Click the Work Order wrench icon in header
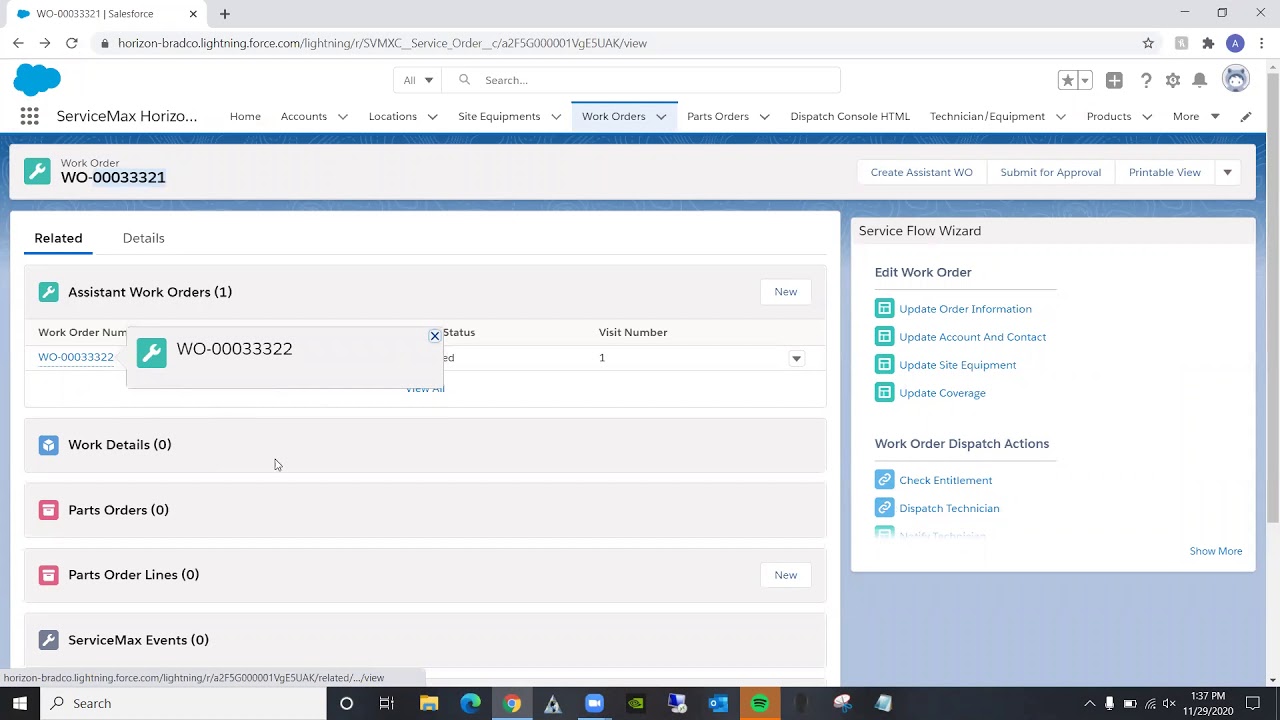 pos(37,171)
